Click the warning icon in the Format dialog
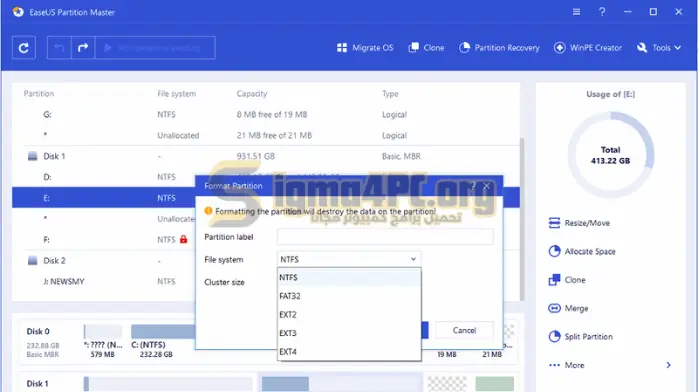The width and height of the screenshot is (698, 392). (x=208, y=211)
